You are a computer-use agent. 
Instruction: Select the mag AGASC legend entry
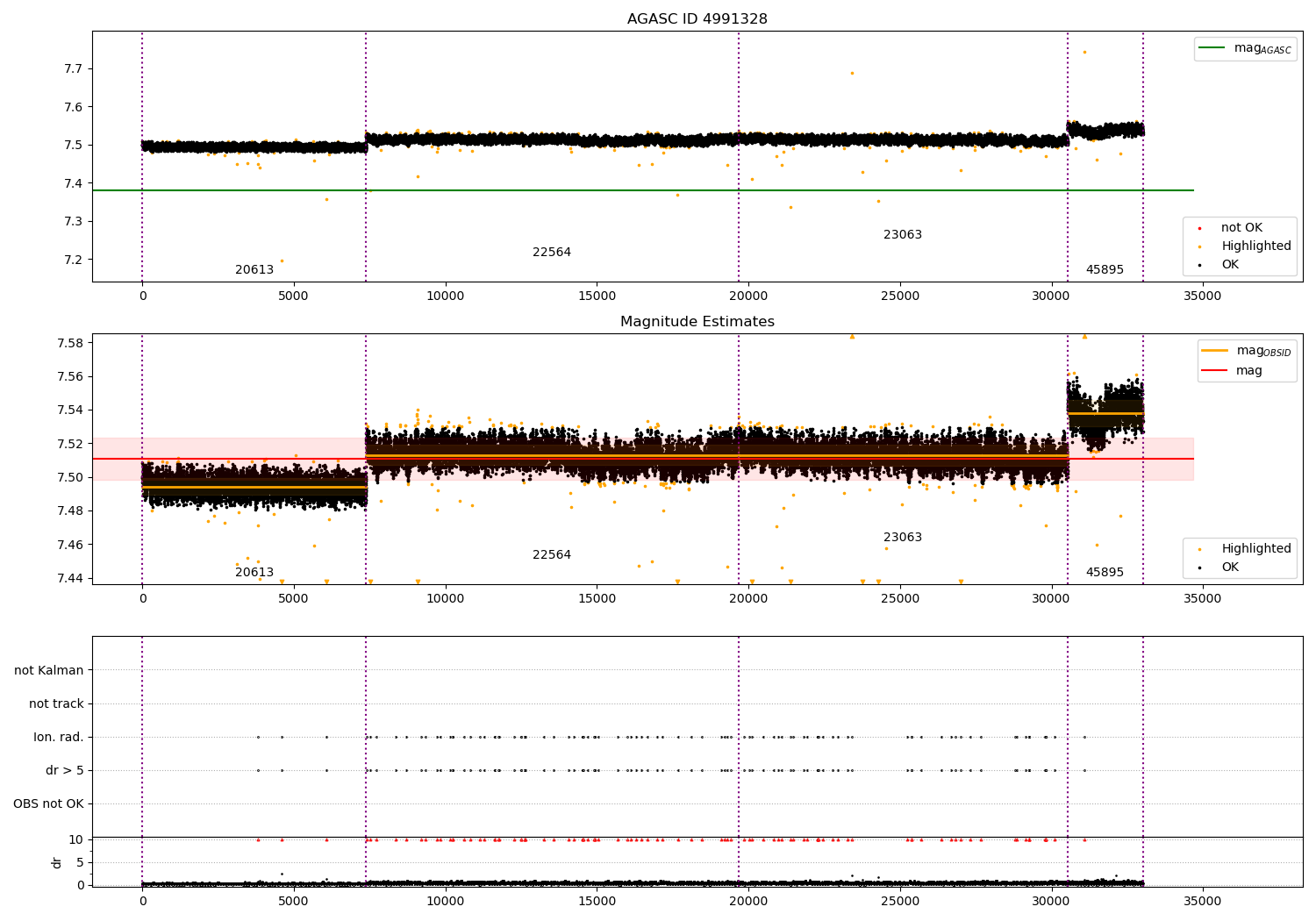tap(1245, 48)
